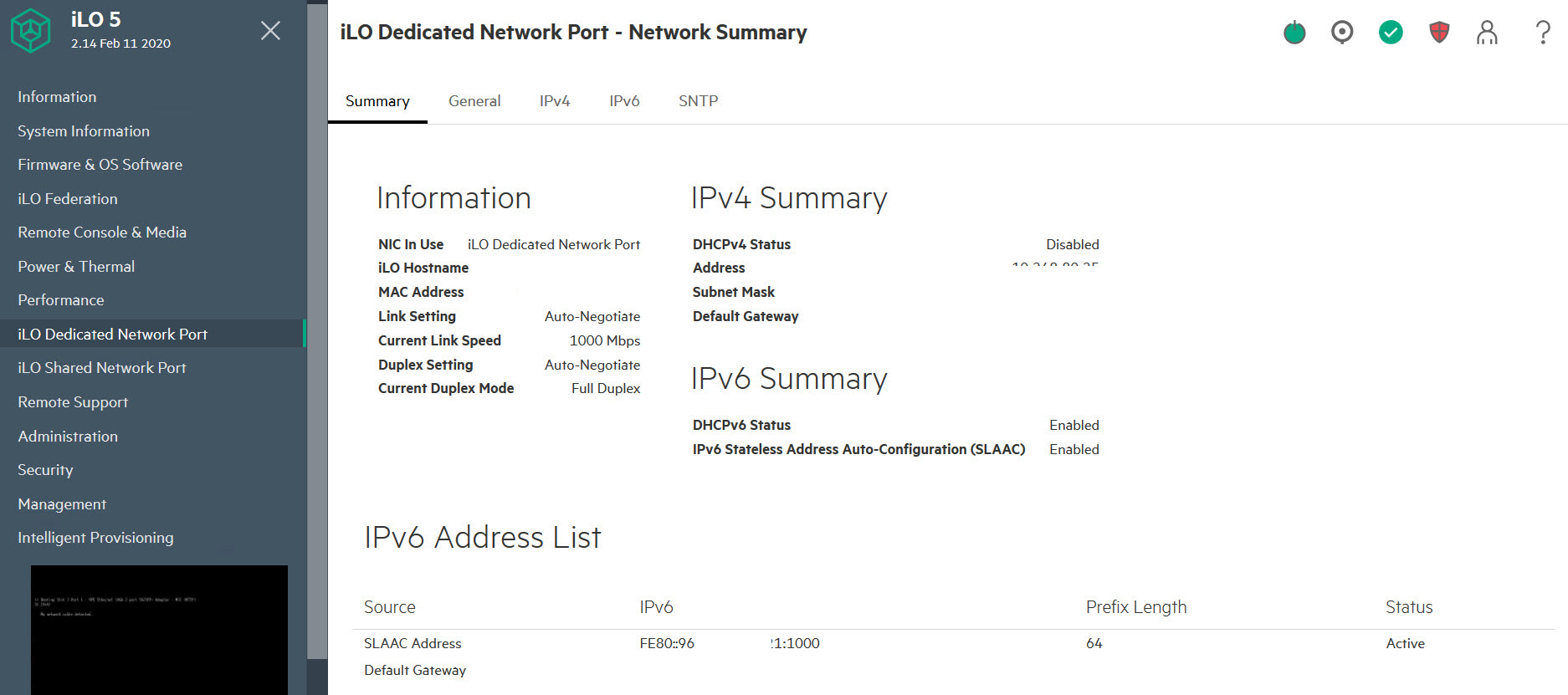1568x695 pixels.
Task: Switch to the General tab
Action: 474,101
